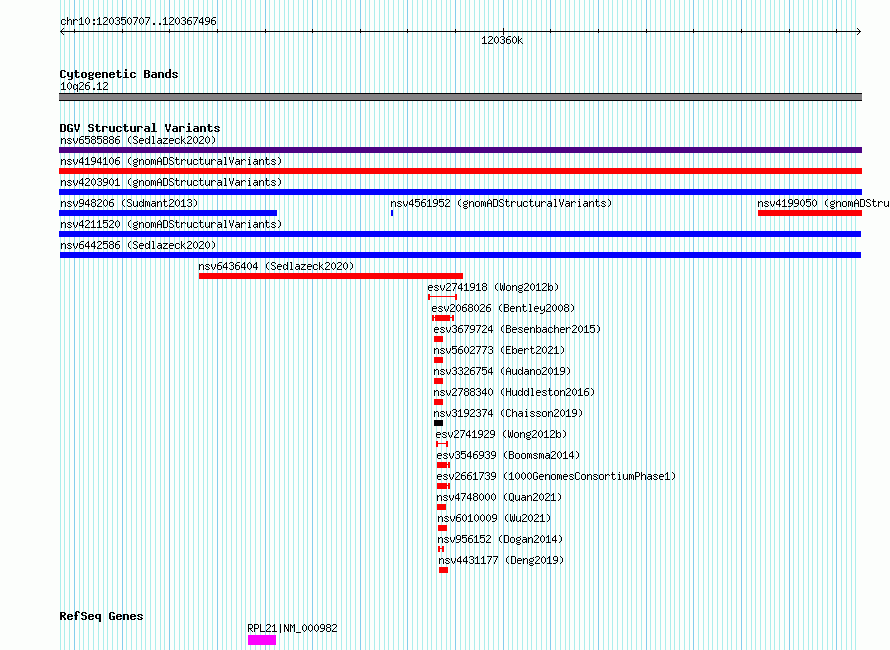This screenshot has width=890, height=650.
Task: Click the esv2068026 (Bentley2008) label
Action: click(503, 308)
